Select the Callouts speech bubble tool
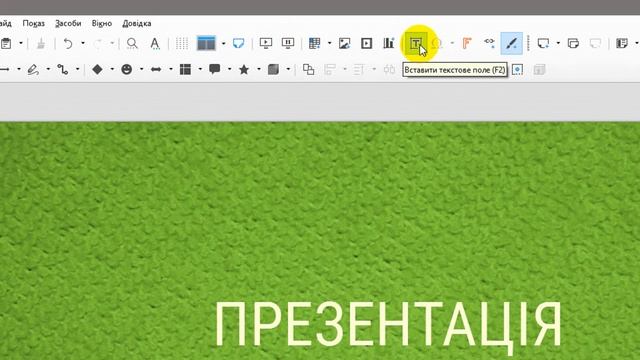 click(215, 70)
